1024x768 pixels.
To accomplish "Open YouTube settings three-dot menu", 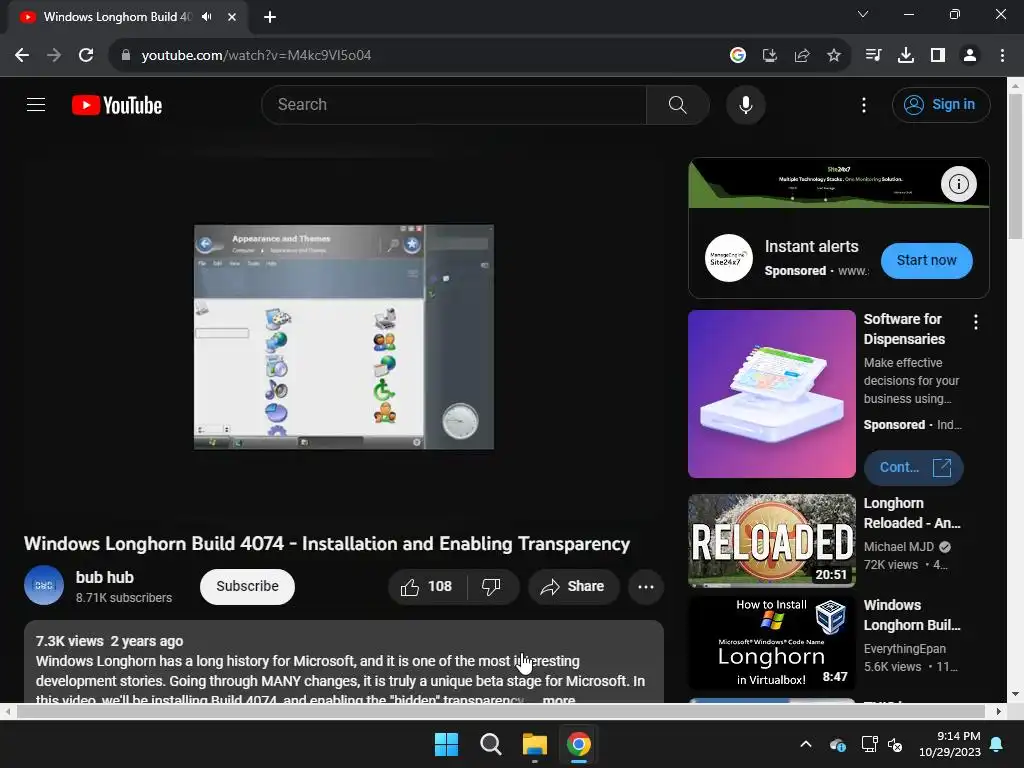I will pos(863,104).
